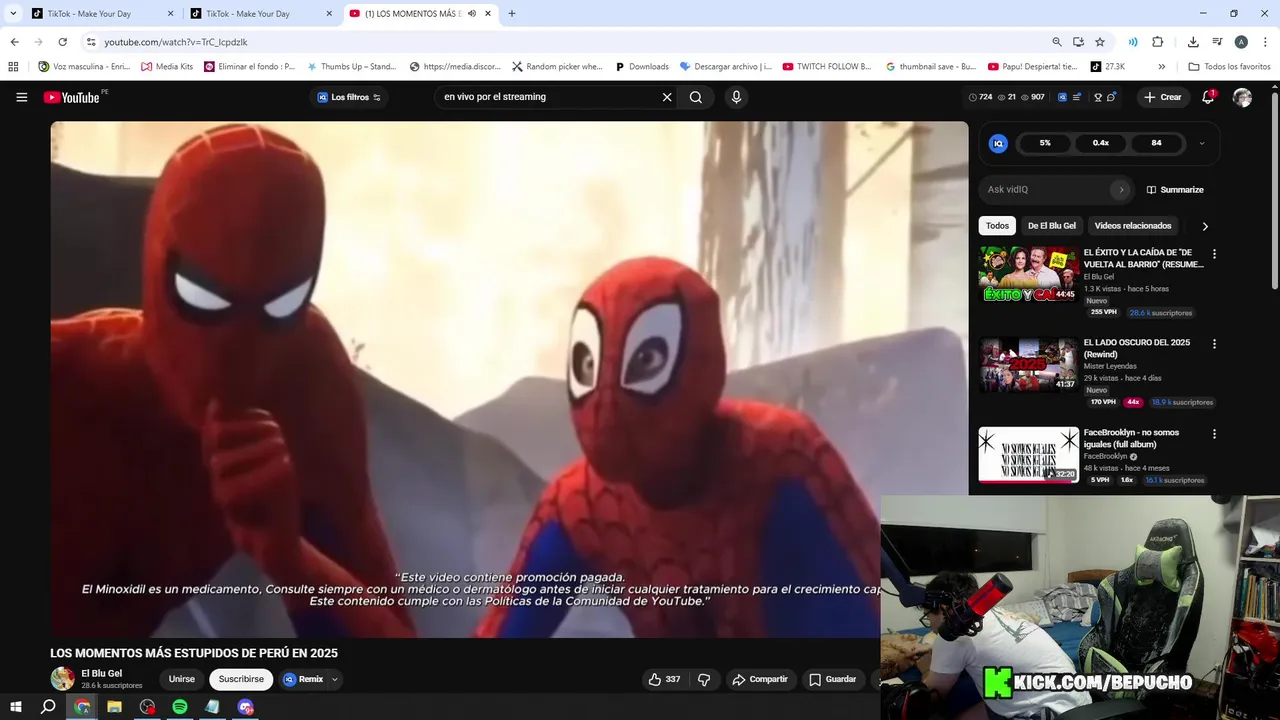Open options for 'EL ÉXITO Y LA CAÍDA' video
This screenshot has height=720, width=1280.
point(1215,254)
